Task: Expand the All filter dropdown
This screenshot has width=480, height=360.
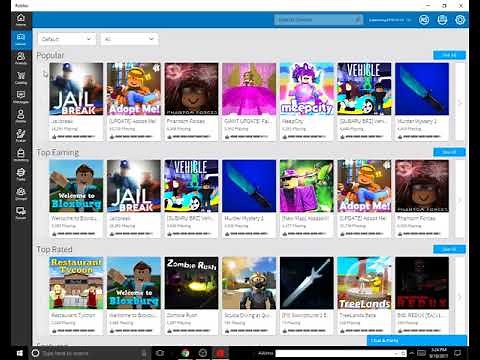Action: (x=129, y=39)
